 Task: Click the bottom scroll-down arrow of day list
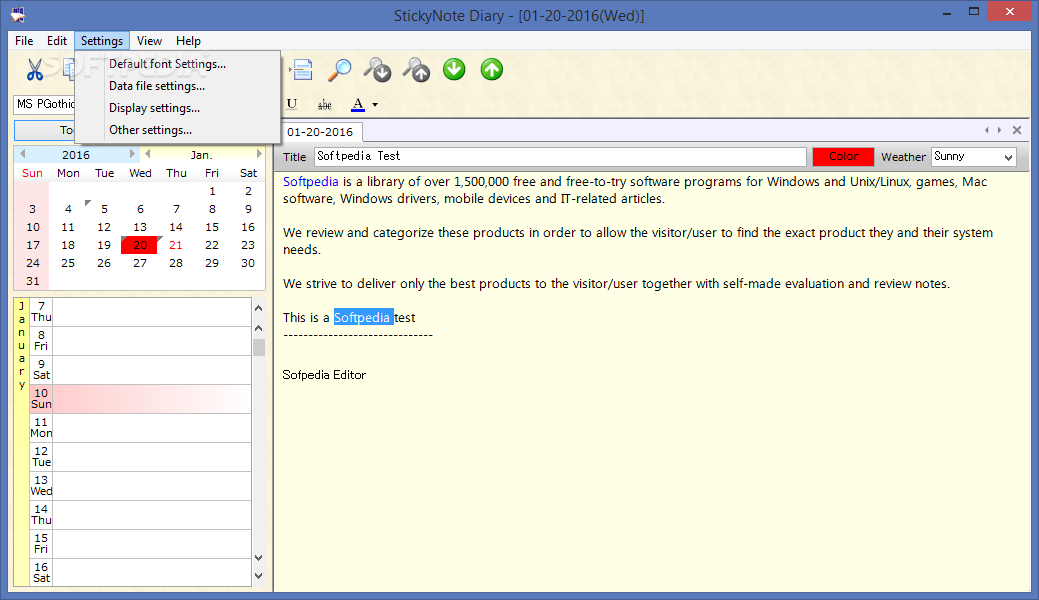(x=258, y=576)
